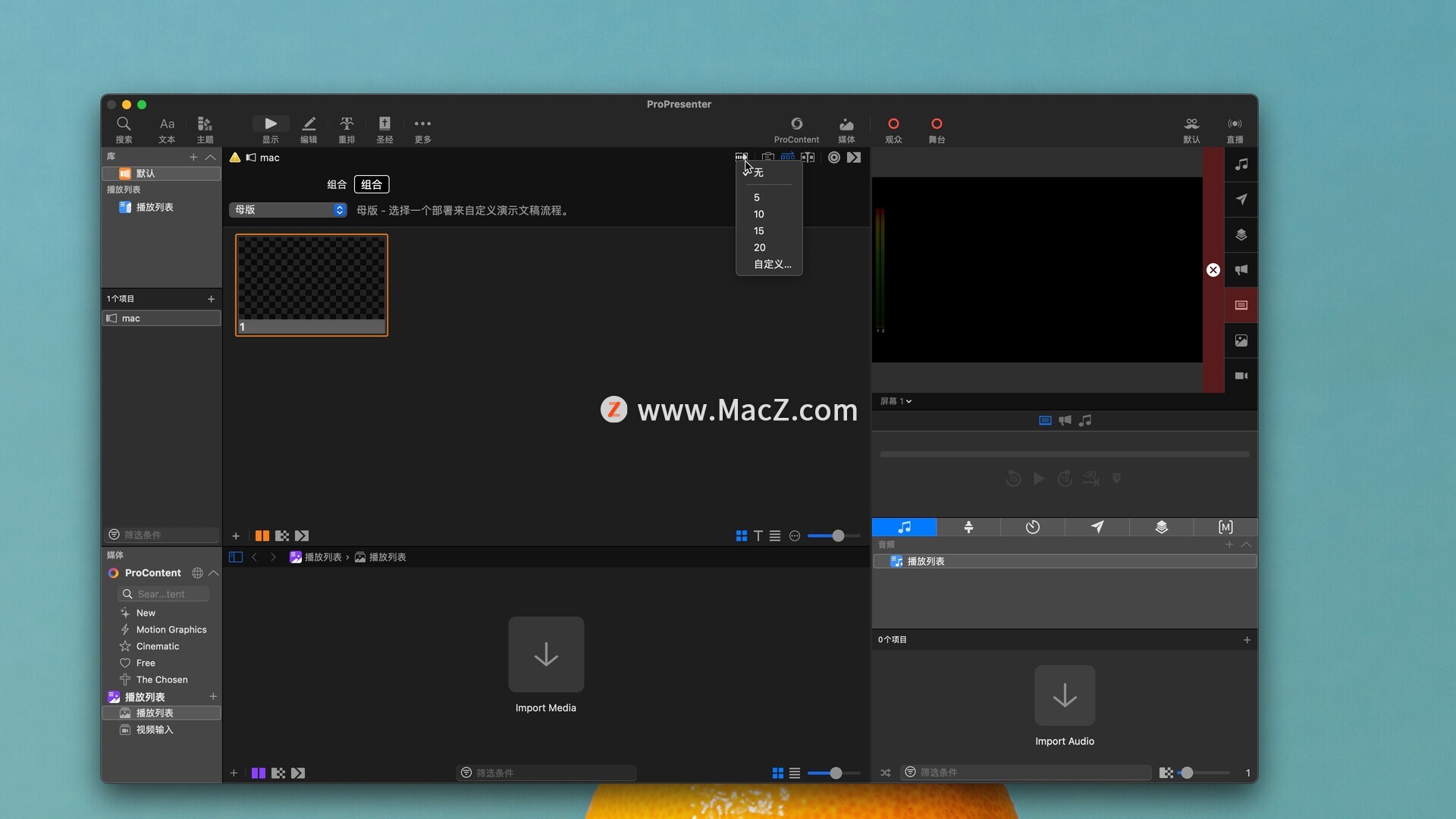The width and height of the screenshot is (1456, 819).
Task: Open the 屏幕 1 screen dropdown
Action: [x=896, y=401]
